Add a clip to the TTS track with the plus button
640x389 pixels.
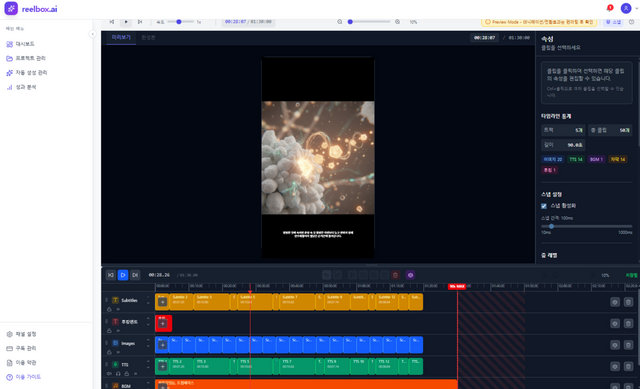point(162,366)
